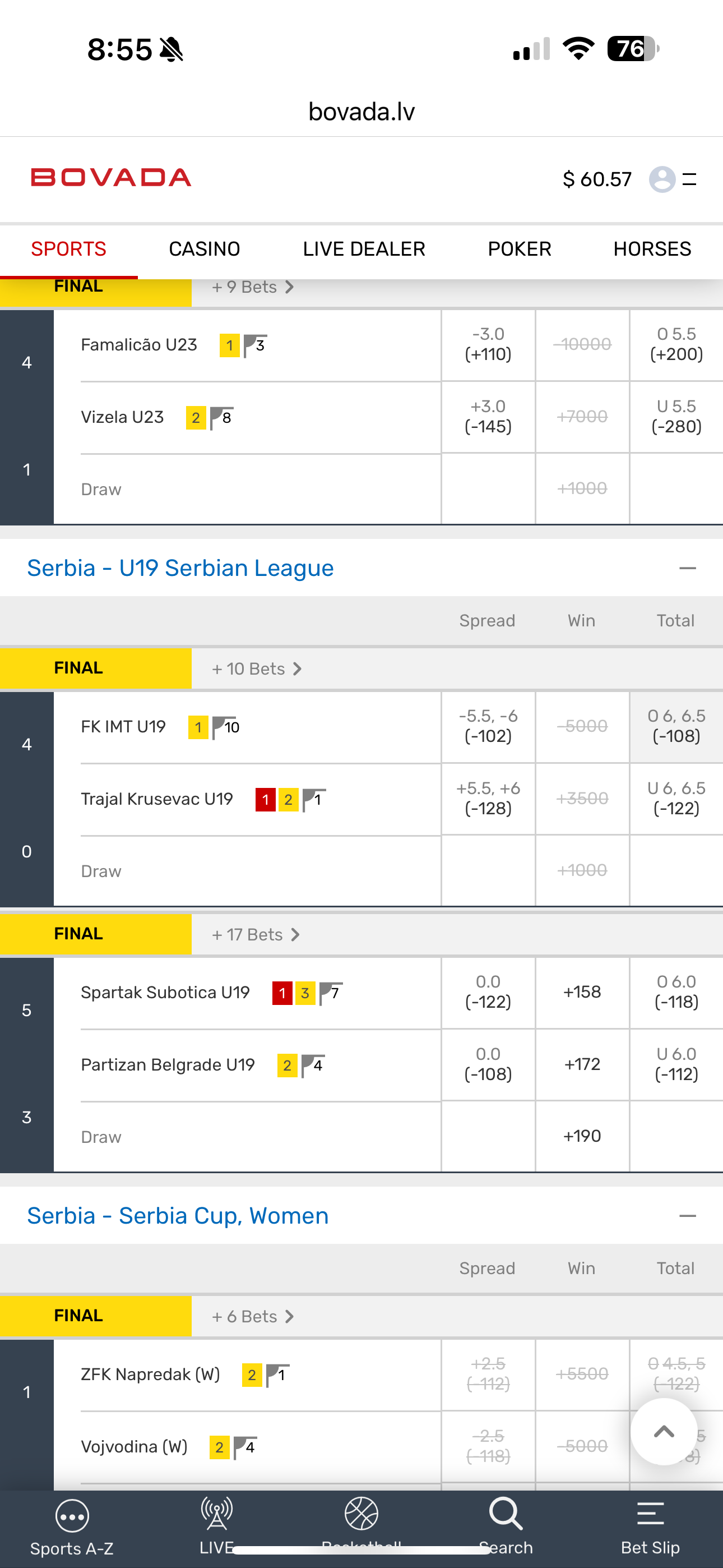Open the POKER tab
This screenshot has width=723, height=1568.
(519, 249)
